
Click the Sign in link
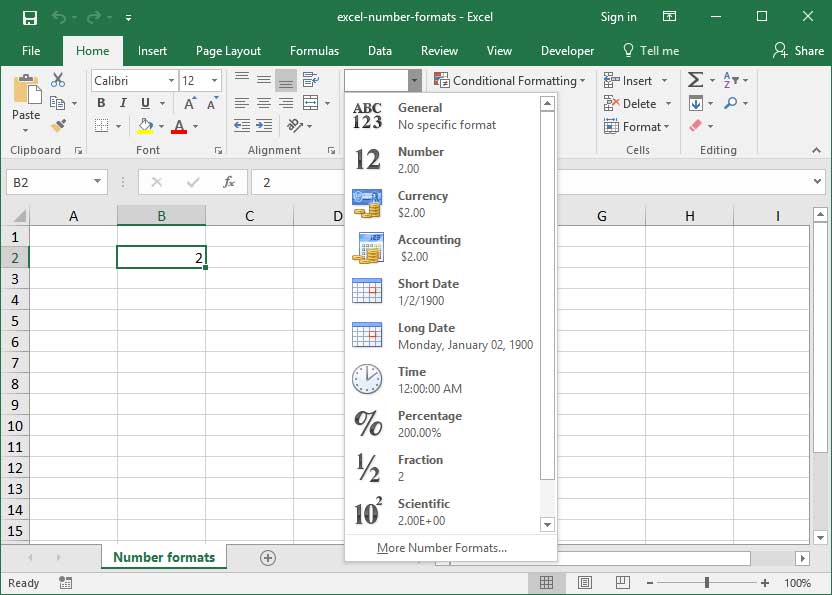point(618,17)
